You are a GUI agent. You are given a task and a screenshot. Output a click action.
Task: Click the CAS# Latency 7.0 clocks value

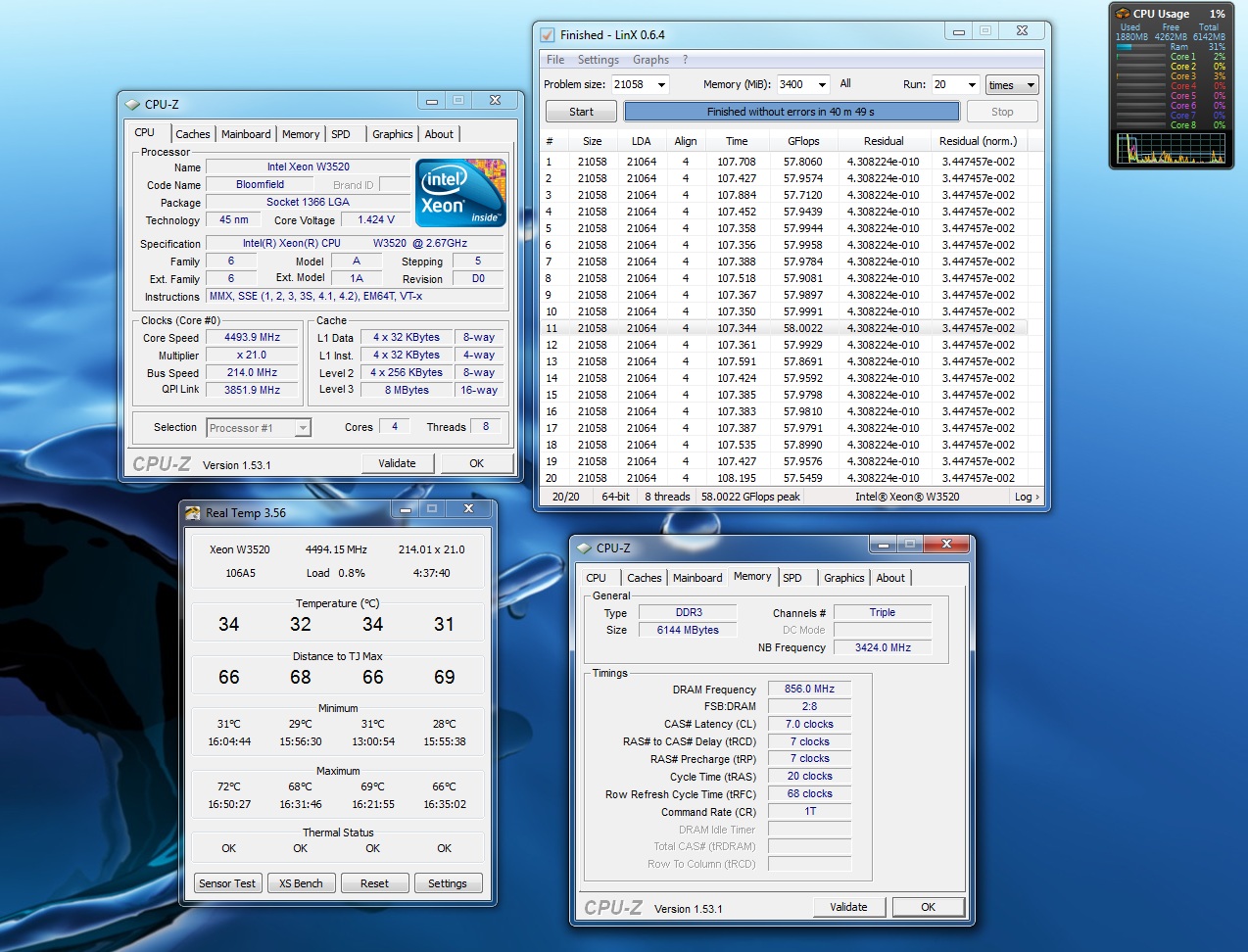[x=809, y=724]
